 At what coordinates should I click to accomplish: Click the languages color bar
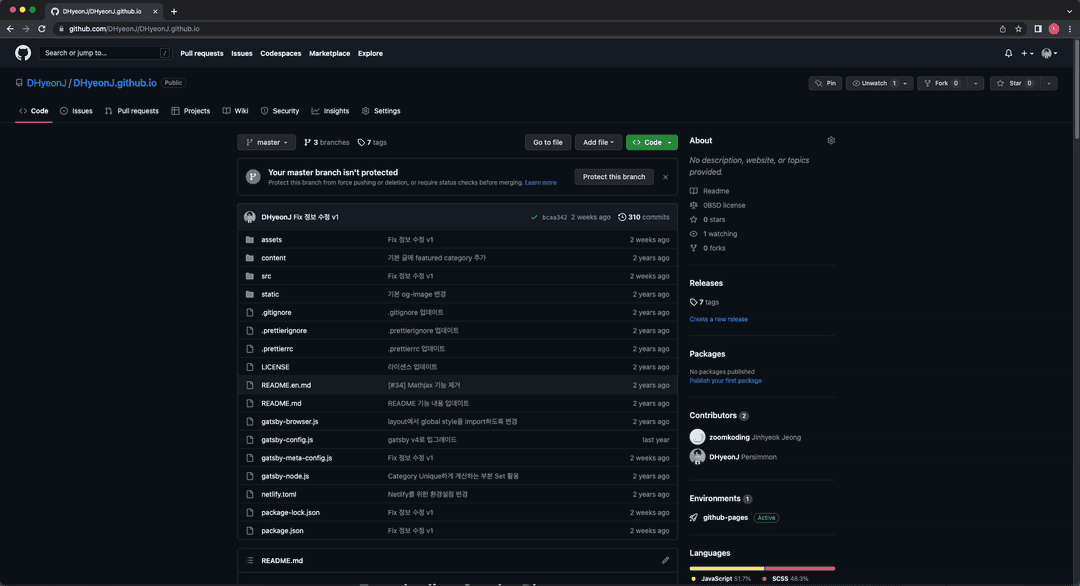pos(762,569)
